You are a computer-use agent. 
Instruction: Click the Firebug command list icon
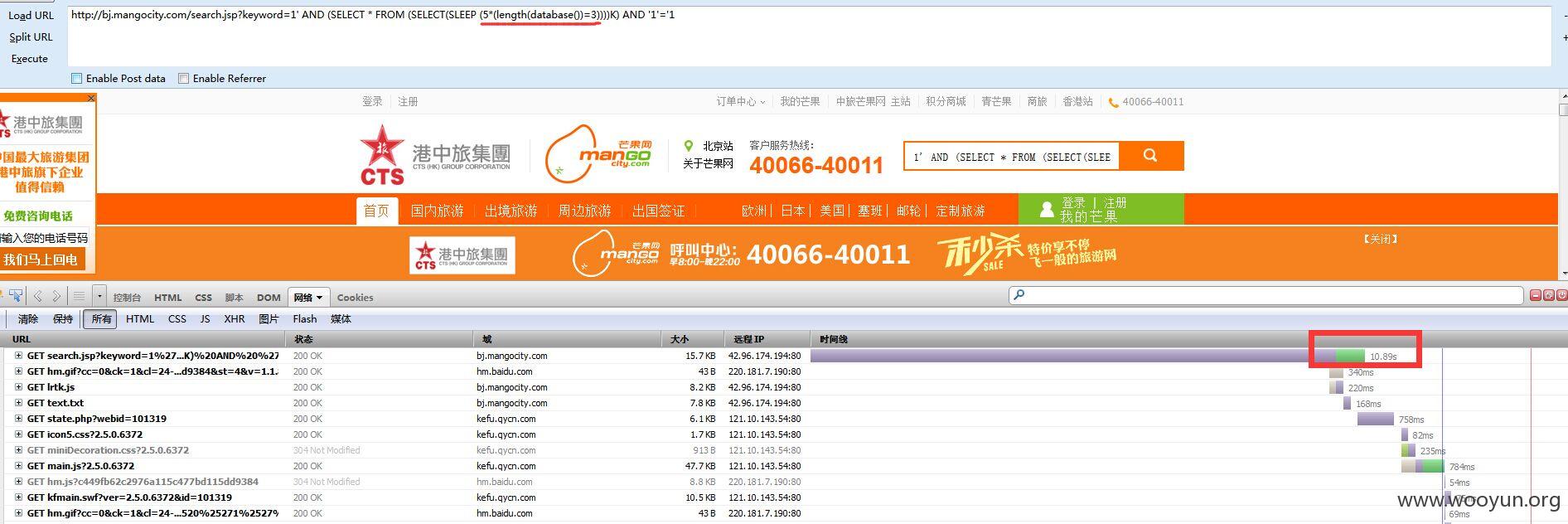point(79,296)
